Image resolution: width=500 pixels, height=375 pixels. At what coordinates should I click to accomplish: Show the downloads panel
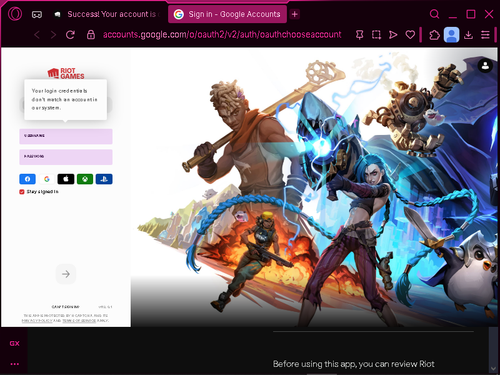click(468, 35)
